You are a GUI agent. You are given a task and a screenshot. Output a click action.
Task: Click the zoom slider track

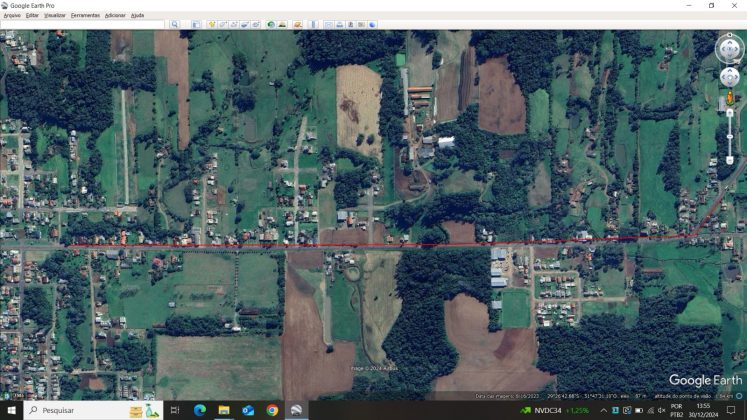(730, 135)
